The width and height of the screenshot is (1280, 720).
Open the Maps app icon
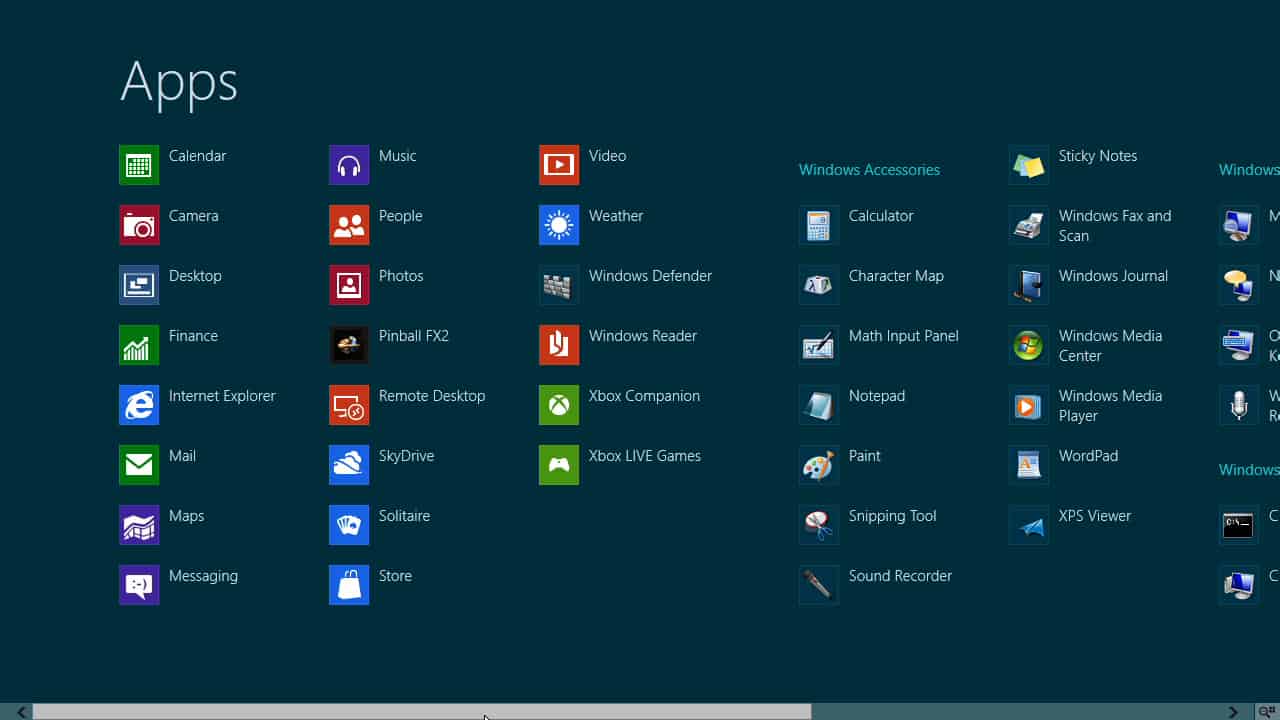(x=139, y=525)
